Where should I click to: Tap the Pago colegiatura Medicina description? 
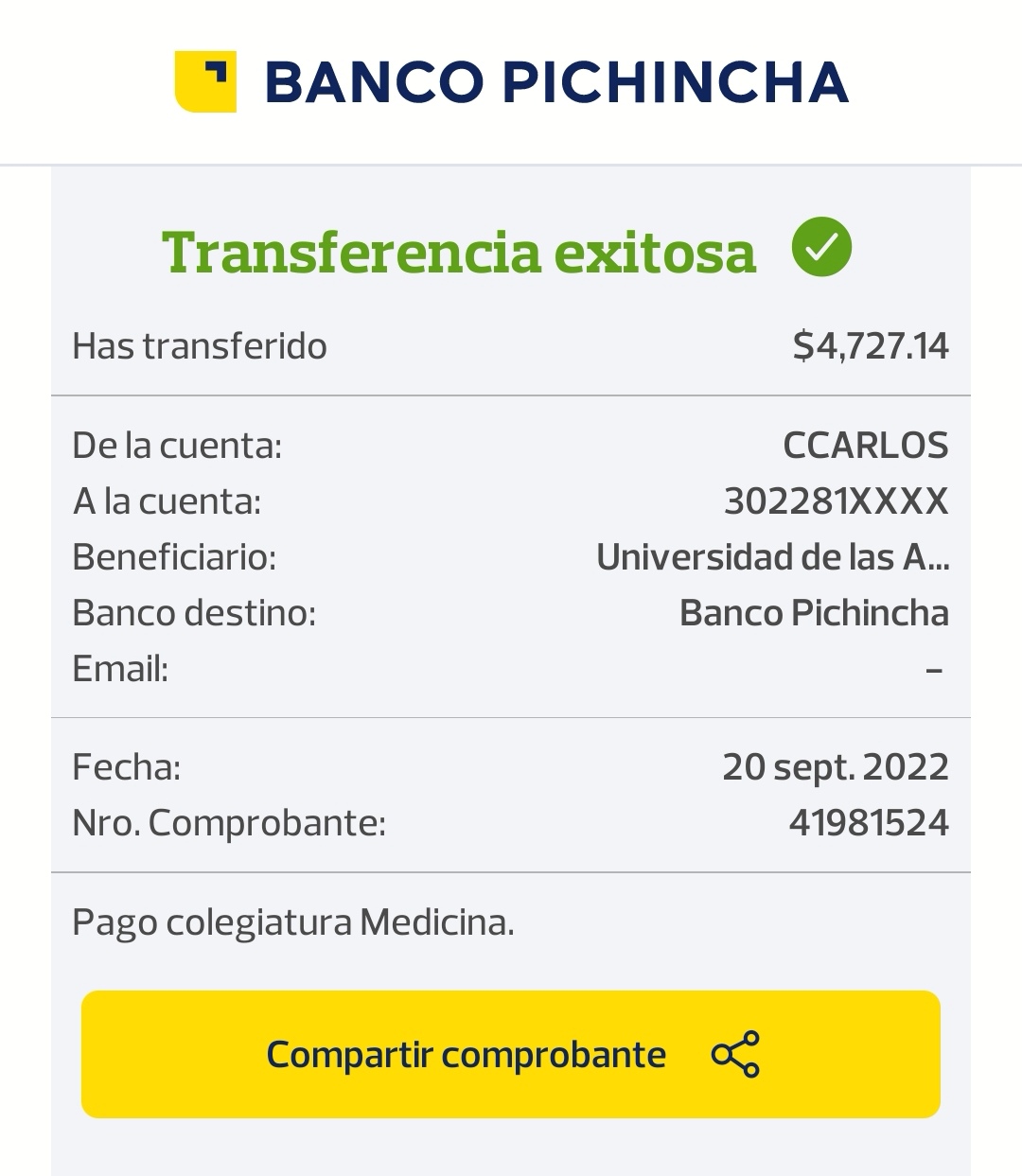pyautogui.click(x=293, y=921)
